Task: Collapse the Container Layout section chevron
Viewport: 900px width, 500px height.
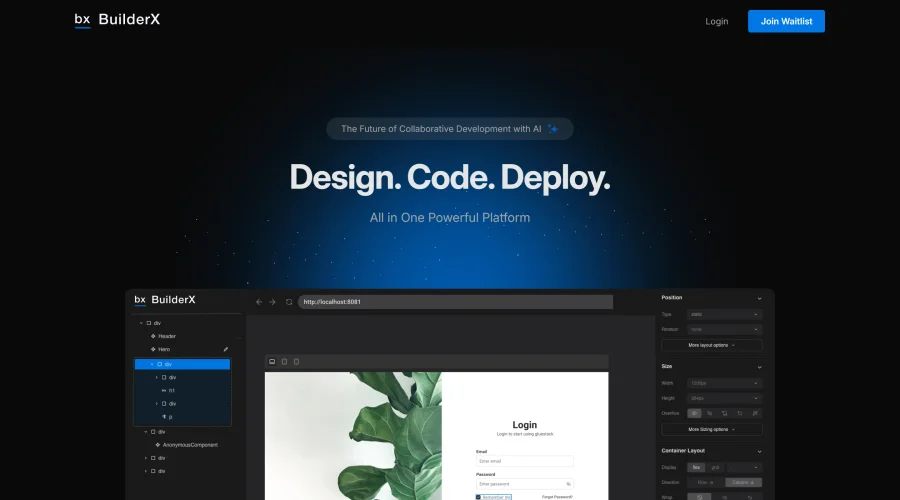Action: pyautogui.click(x=759, y=452)
